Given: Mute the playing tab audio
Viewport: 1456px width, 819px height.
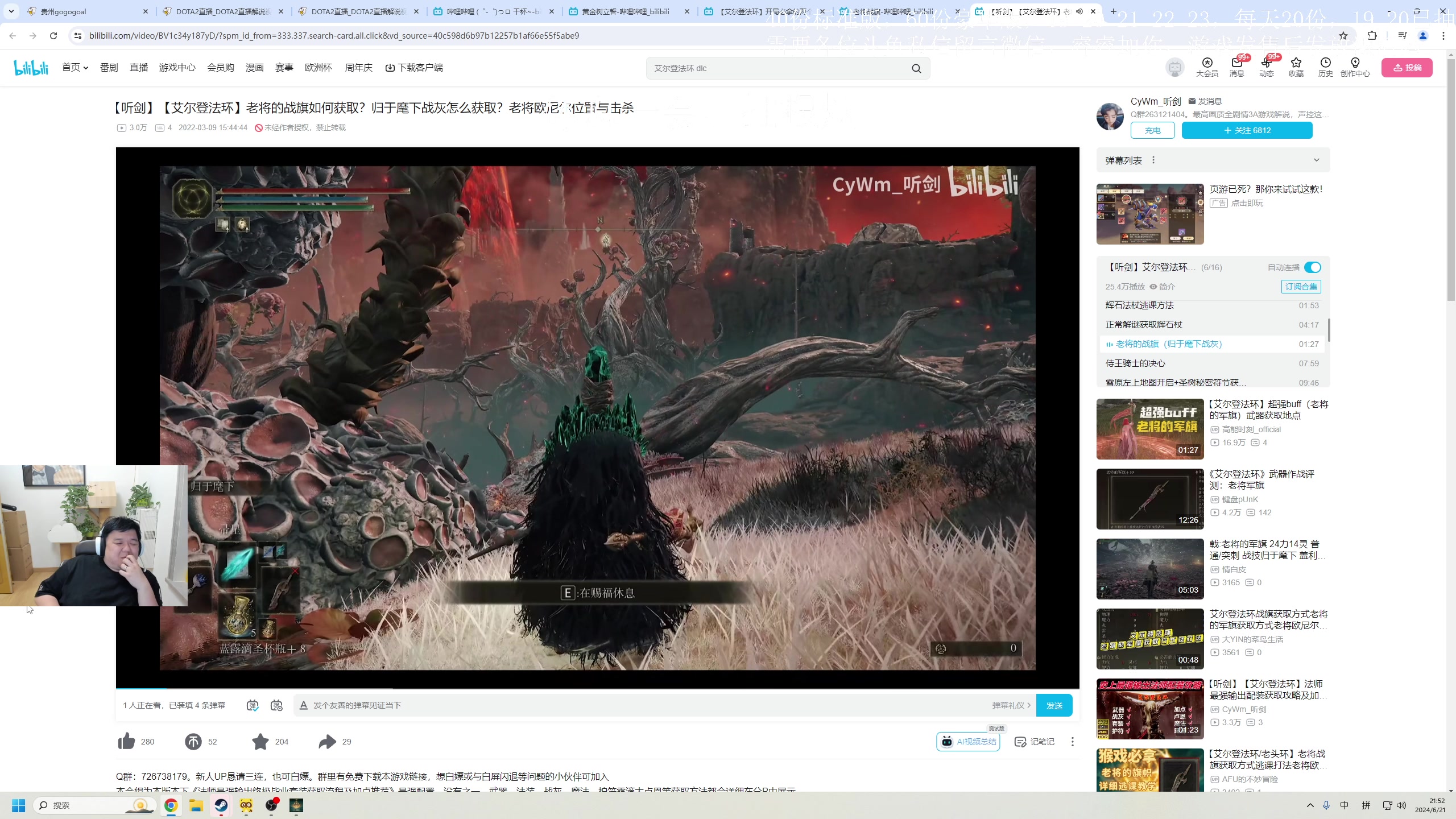Looking at the screenshot, I should click(x=1079, y=11).
